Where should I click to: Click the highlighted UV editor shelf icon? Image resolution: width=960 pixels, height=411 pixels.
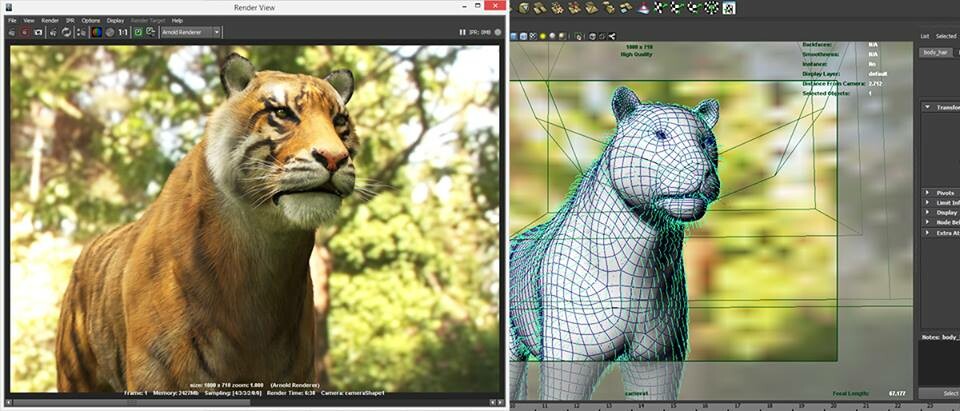(x=729, y=7)
